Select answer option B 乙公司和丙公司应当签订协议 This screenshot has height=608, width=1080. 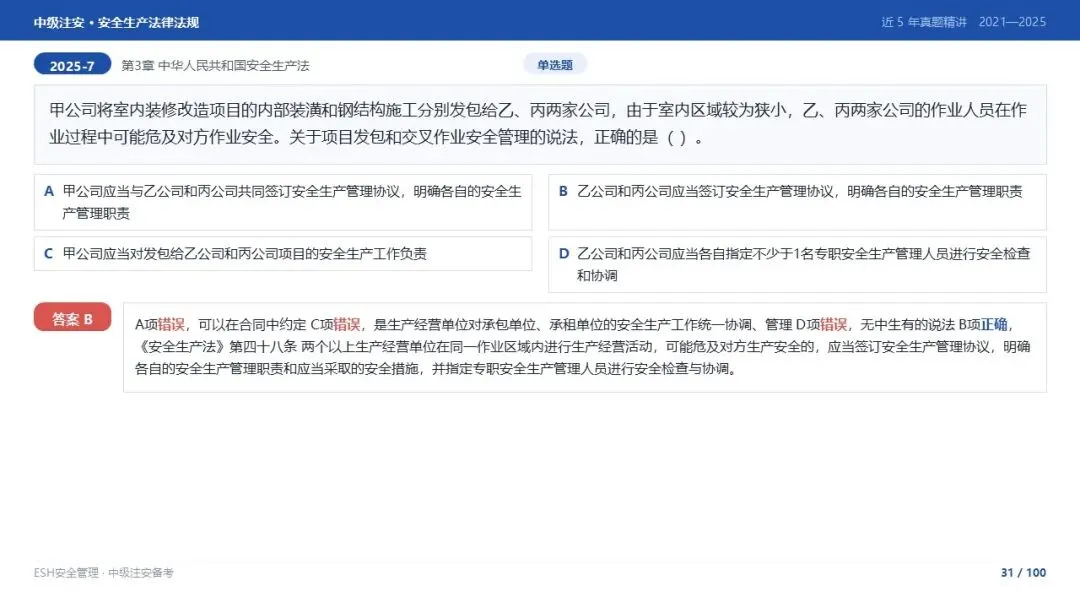pos(797,202)
